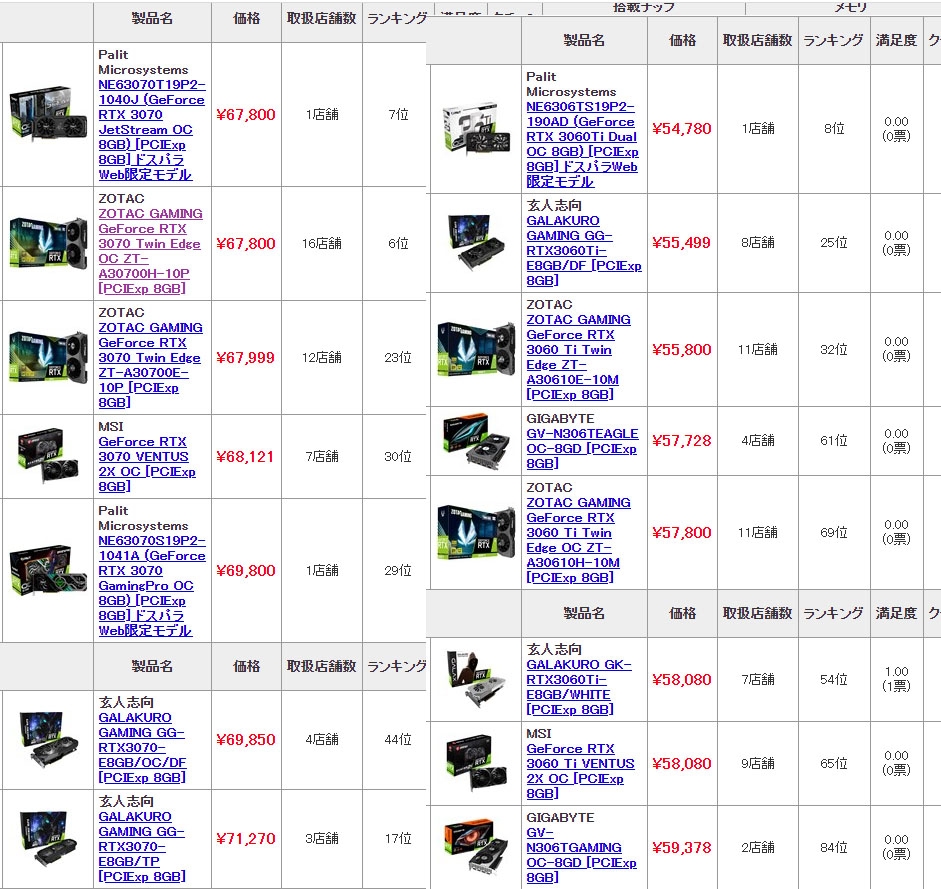Click the 8店舗 shop count cell

click(758, 243)
